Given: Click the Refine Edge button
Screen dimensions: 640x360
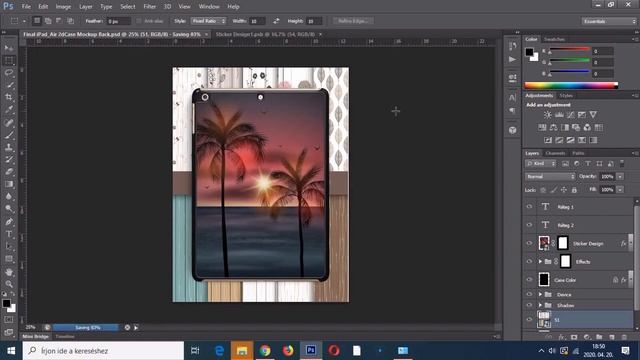Looking at the screenshot, I should [353, 21].
